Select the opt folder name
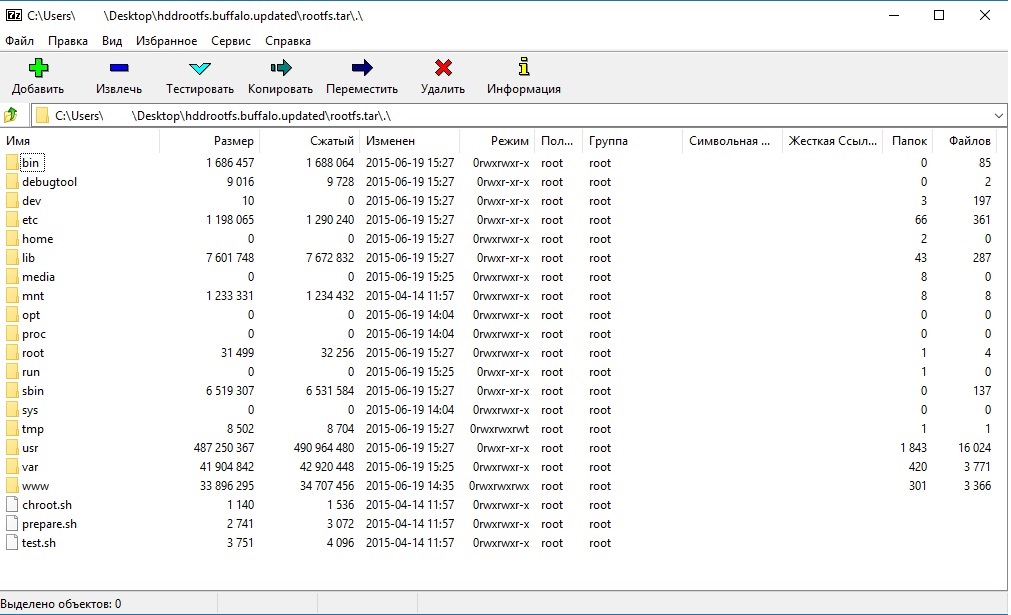This screenshot has height=615, width=1011. click(31, 315)
